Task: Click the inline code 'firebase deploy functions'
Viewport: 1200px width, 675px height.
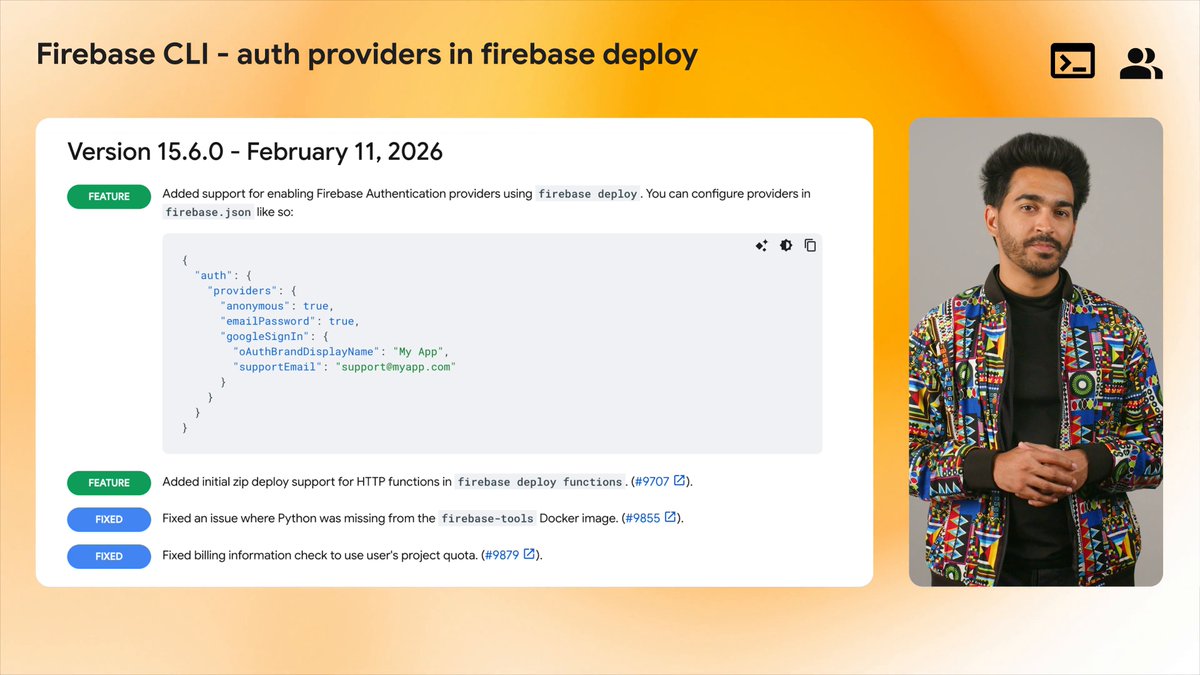Action: 540,482
